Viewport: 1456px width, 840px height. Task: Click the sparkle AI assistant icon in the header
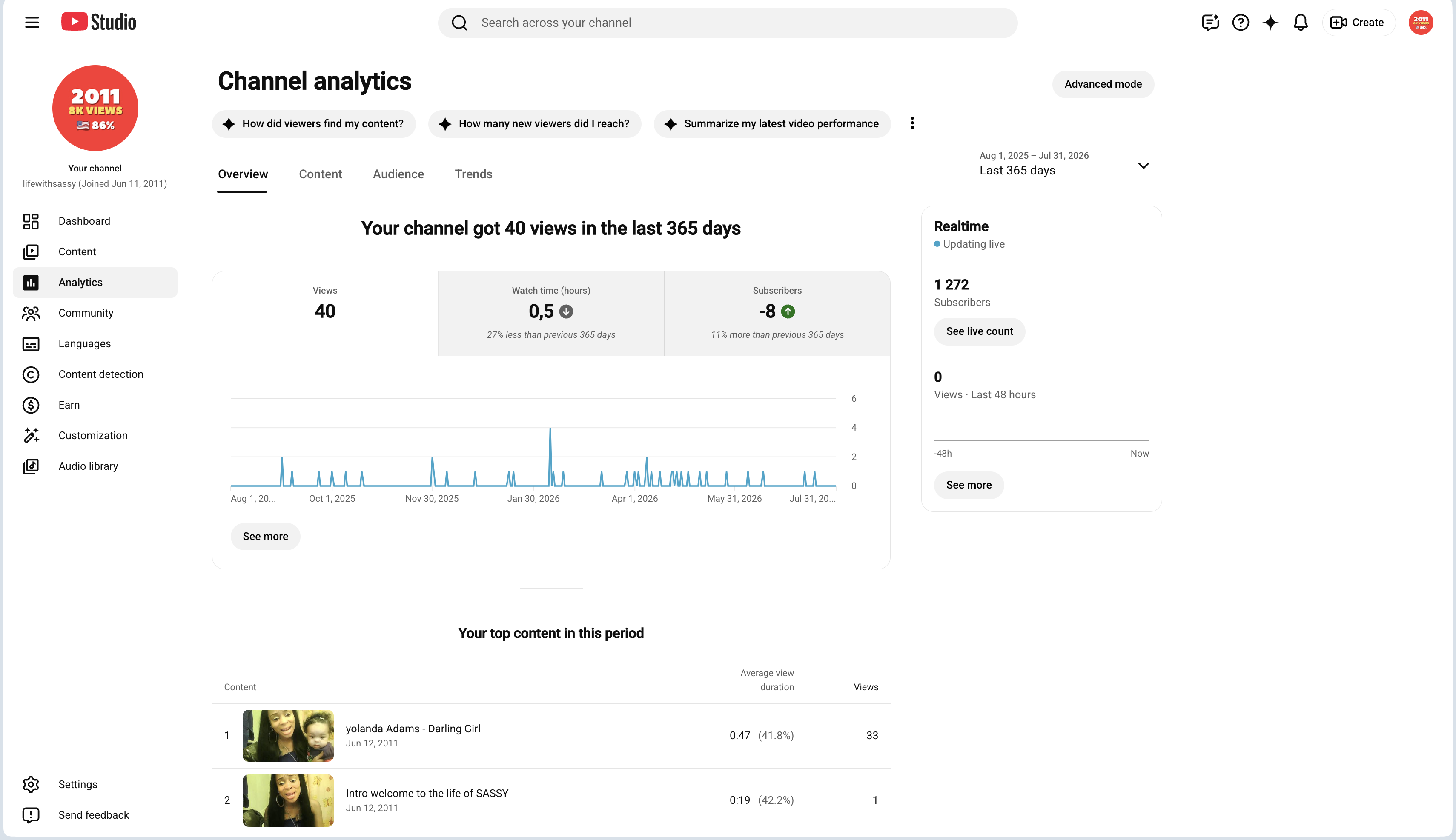point(1270,23)
